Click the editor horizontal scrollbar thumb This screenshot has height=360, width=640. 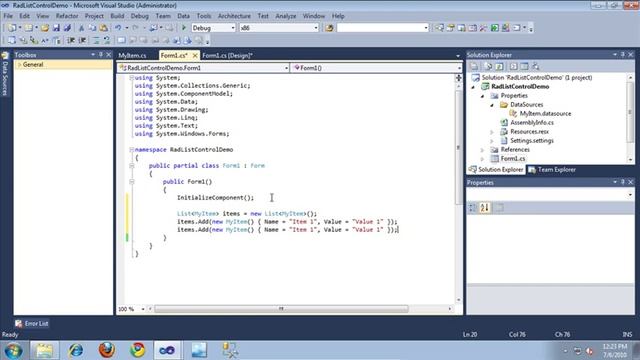tap(281, 309)
